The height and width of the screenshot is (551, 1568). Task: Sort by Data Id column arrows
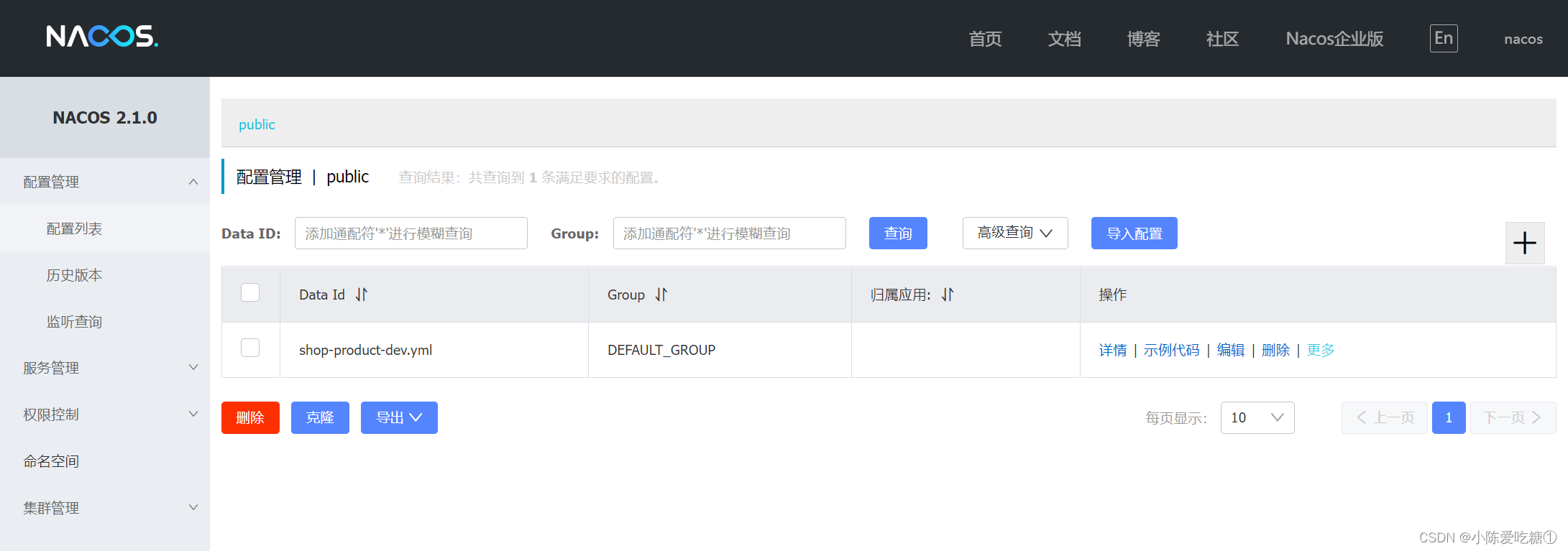tap(362, 295)
